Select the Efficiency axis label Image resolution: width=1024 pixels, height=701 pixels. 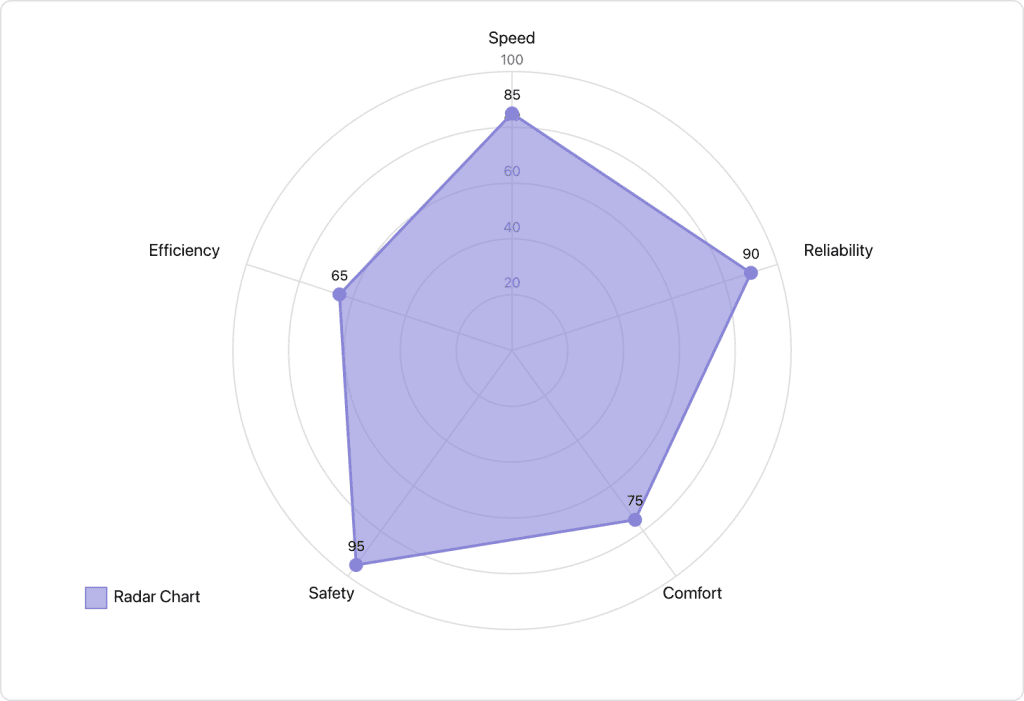coord(184,250)
